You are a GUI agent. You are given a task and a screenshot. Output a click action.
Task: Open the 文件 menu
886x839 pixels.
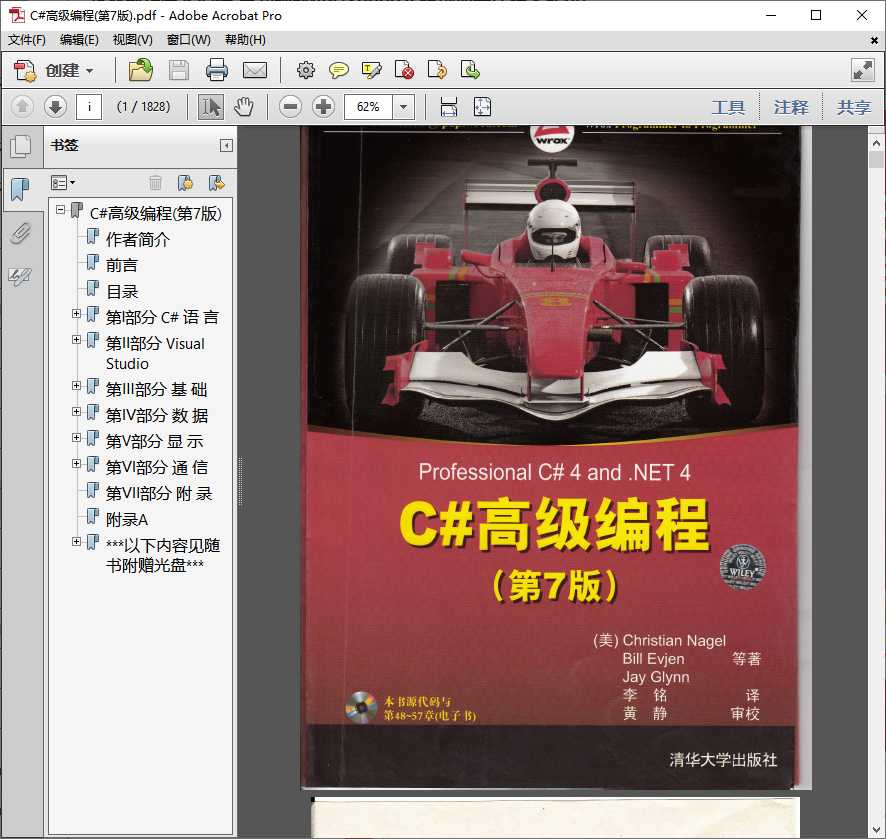coord(27,40)
